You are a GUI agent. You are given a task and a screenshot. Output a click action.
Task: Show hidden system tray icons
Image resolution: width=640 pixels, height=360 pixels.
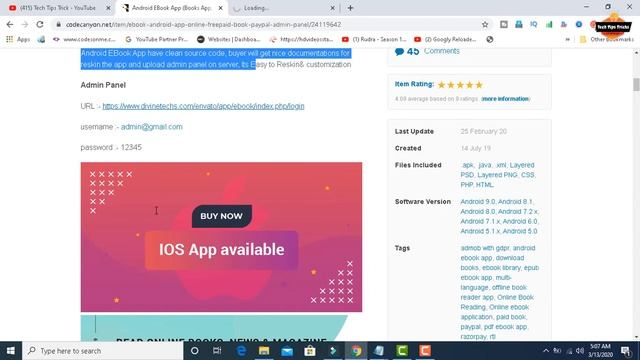point(546,351)
